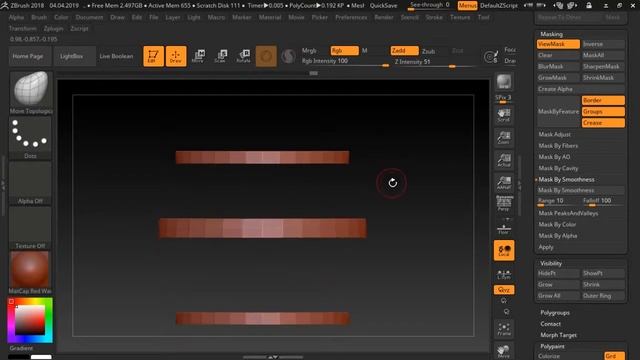The height and width of the screenshot is (360, 640).
Task: Open the Brush menu
Action: pyautogui.click(x=39, y=18)
